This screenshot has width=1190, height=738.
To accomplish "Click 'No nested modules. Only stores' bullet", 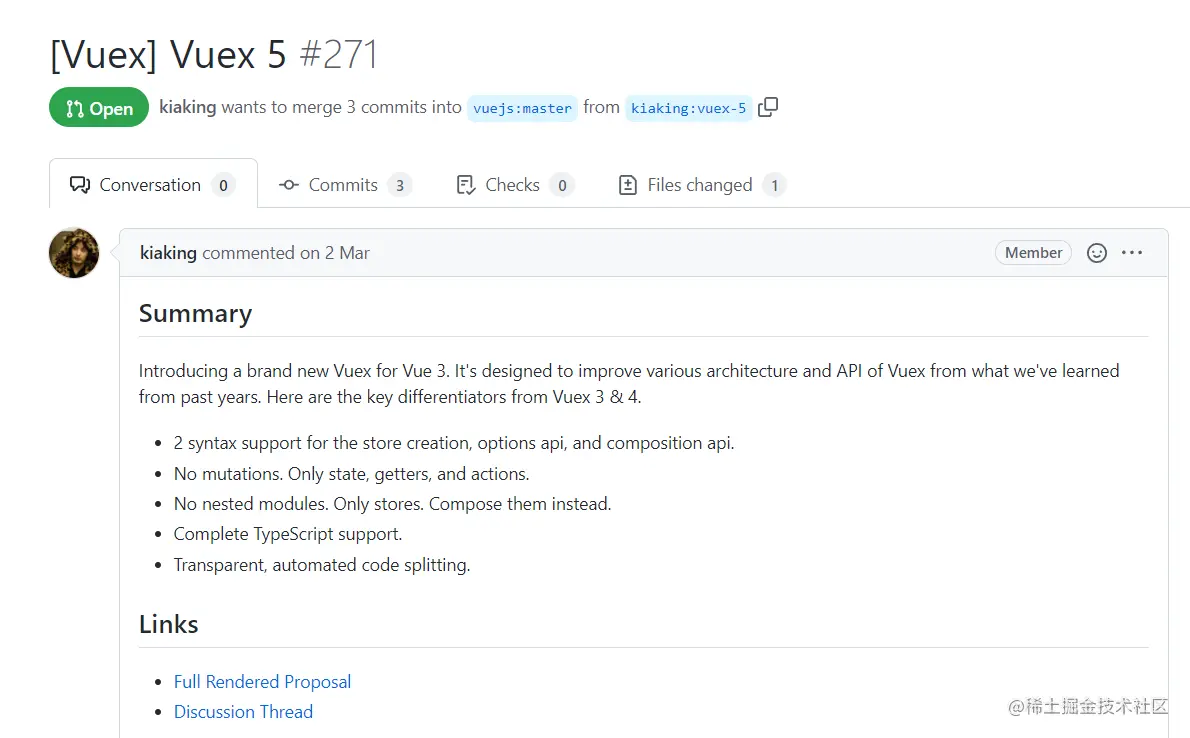I will click(x=392, y=504).
